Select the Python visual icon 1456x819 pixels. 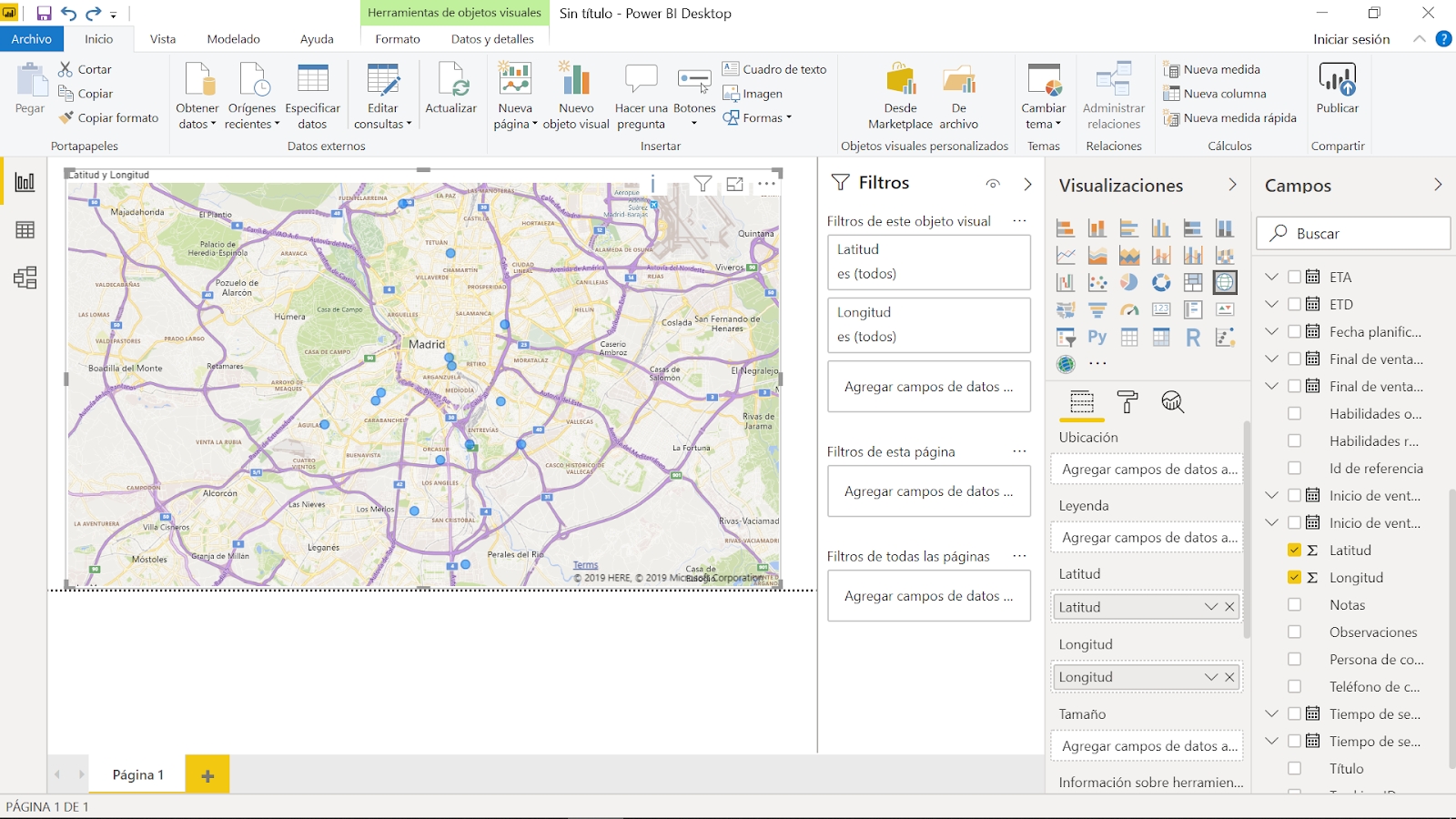click(1097, 338)
